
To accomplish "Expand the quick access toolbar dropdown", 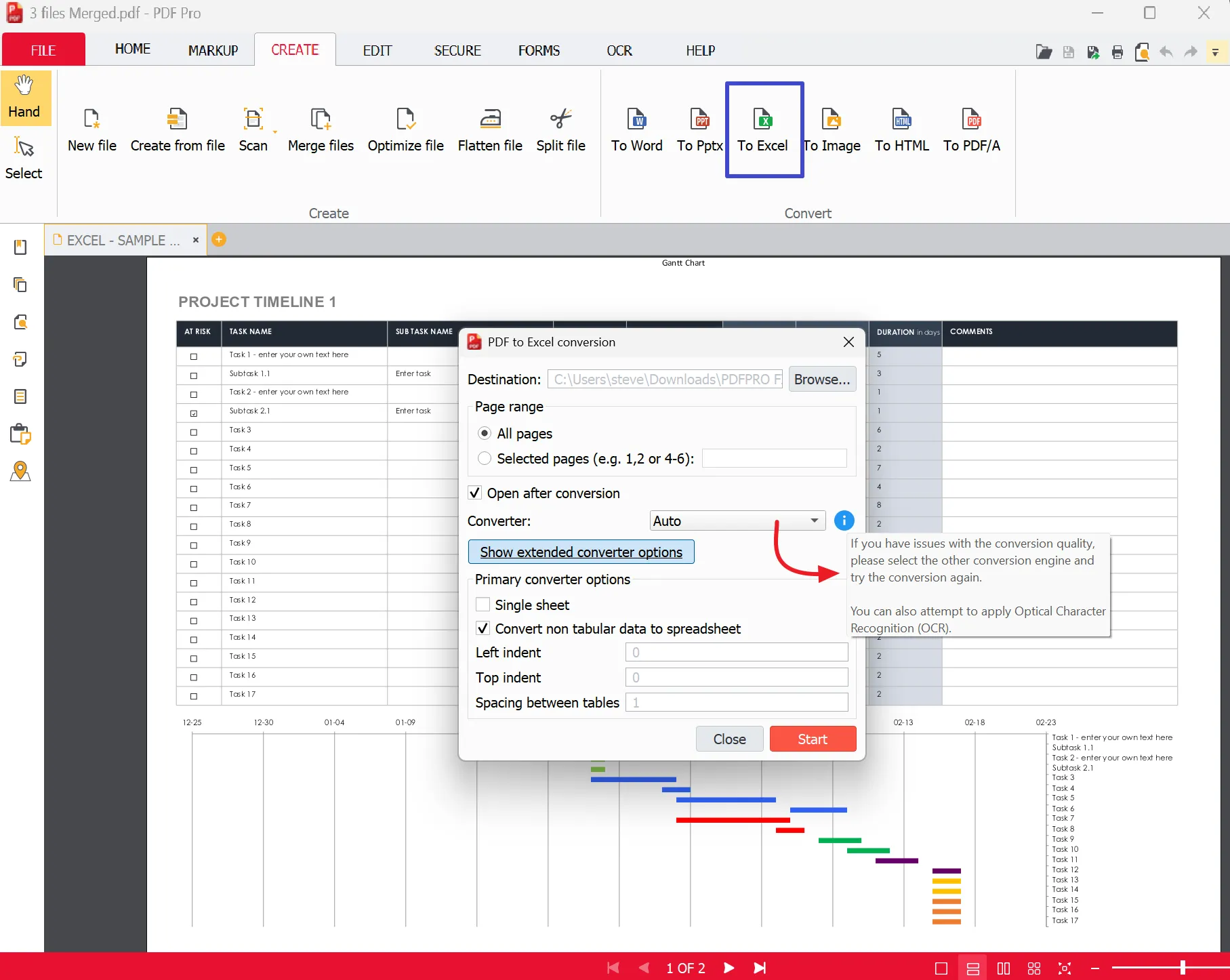I will tap(1215, 52).
